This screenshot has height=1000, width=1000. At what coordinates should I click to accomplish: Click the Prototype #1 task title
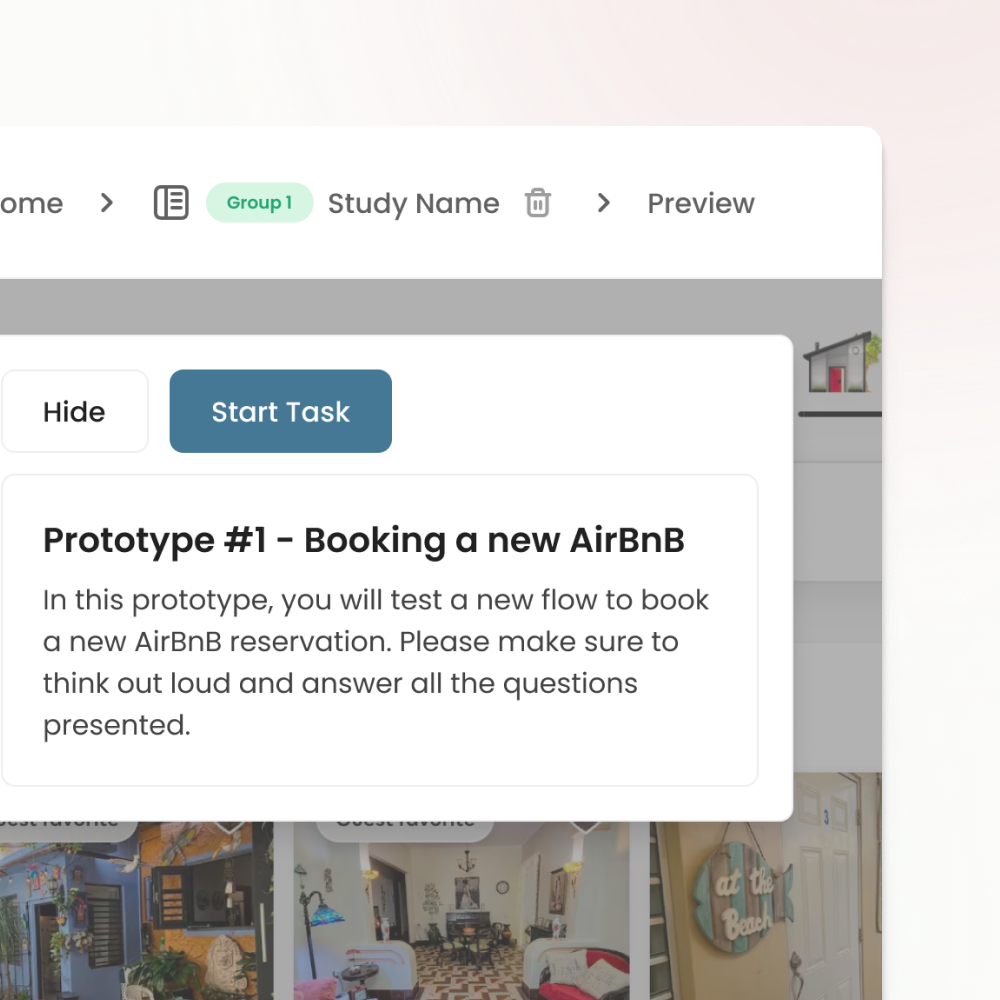[364, 540]
